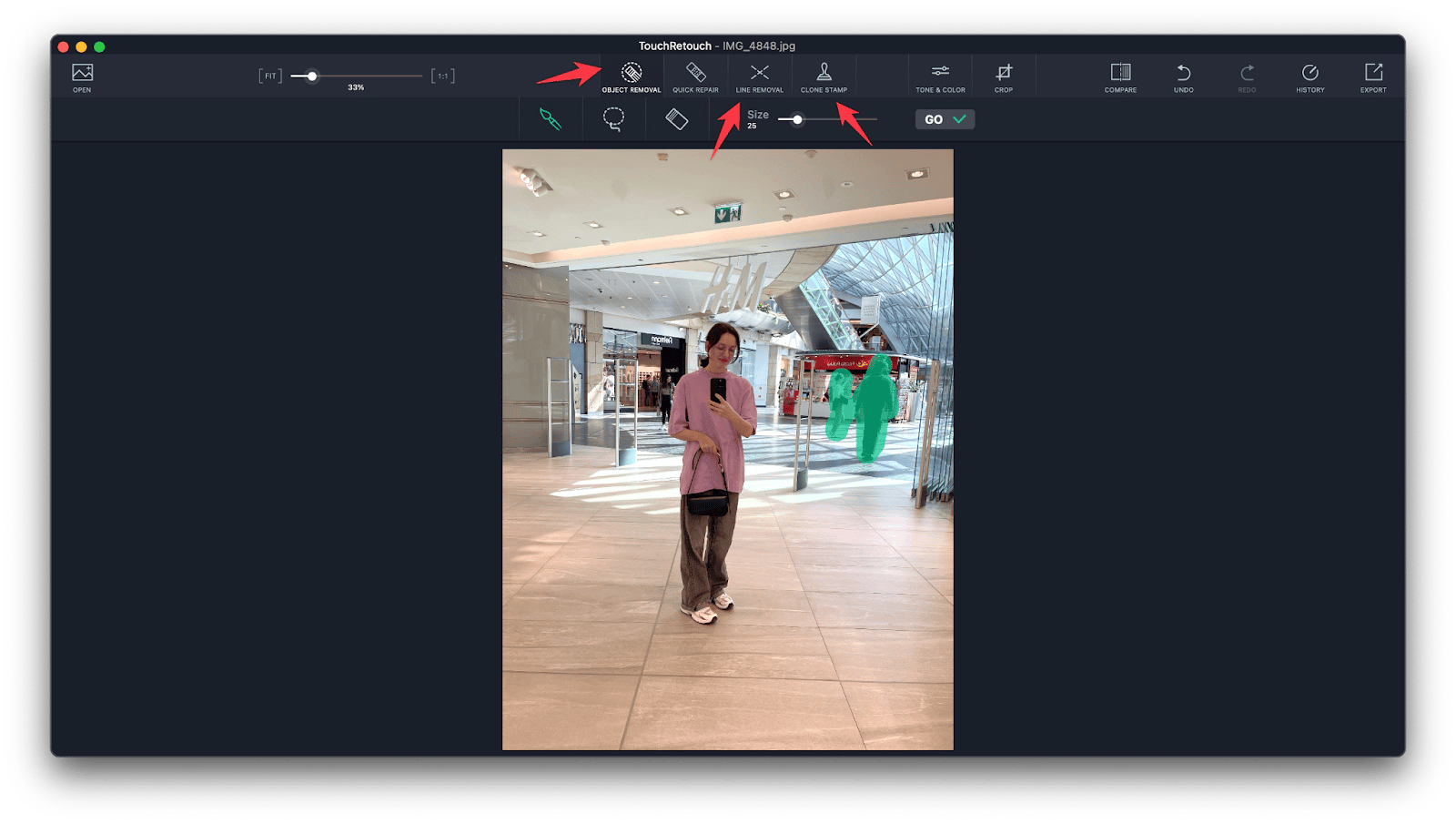Adjust the brush Size slider handle
Image resolution: width=1456 pixels, height=824 pixels.
point(797,119)
